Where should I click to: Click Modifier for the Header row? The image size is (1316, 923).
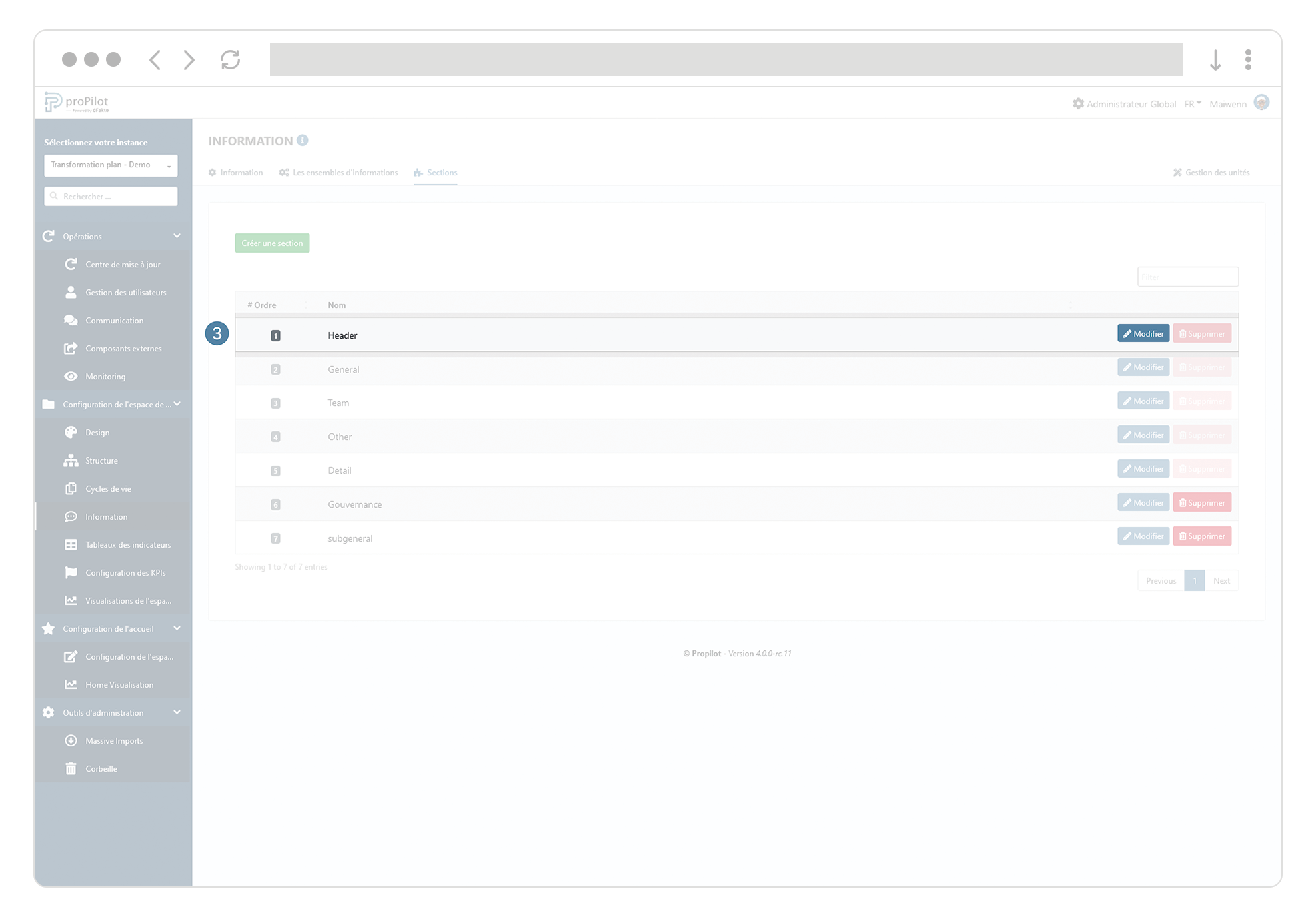[1143, 334]
